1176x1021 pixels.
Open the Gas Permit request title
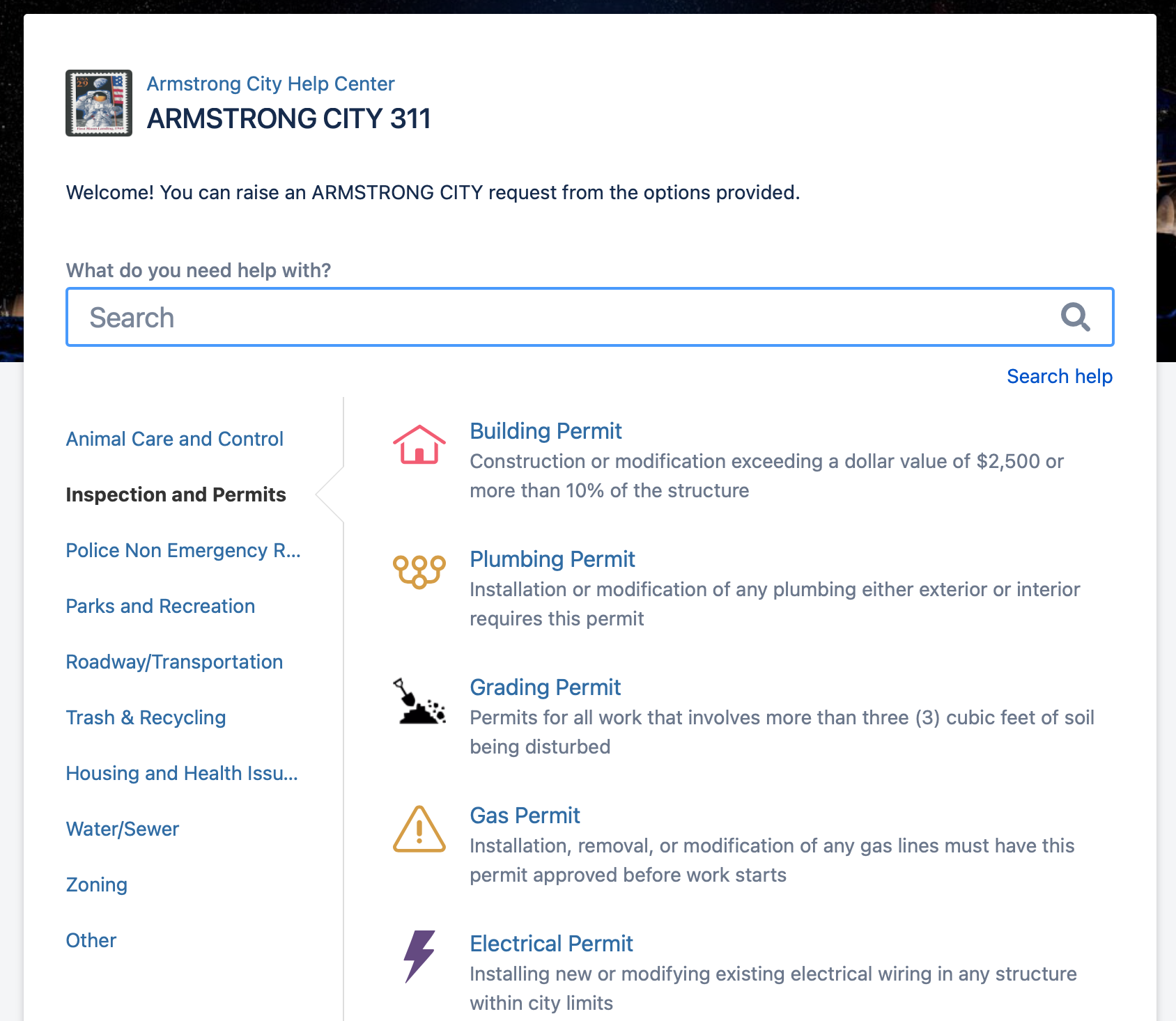point(525,816)
